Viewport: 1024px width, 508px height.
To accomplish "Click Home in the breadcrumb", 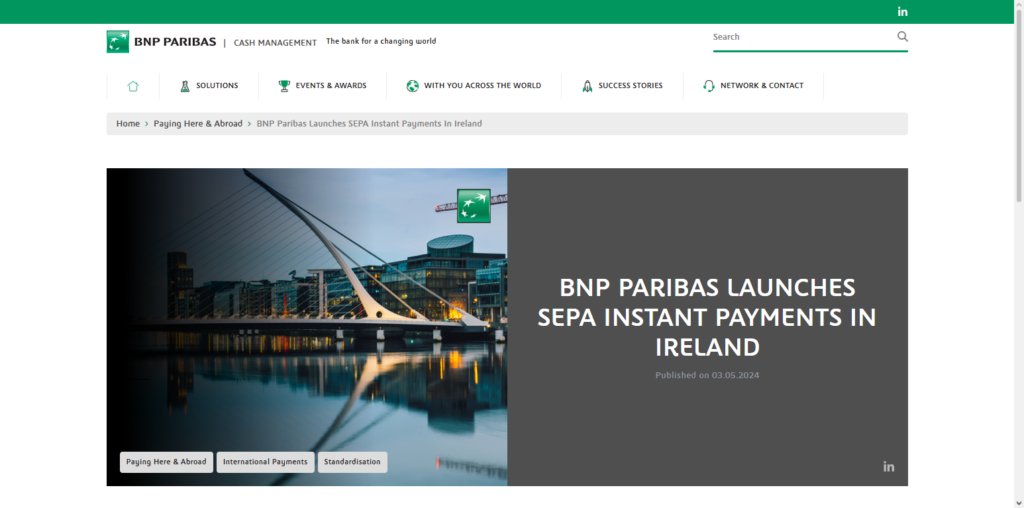I will pos(128,123).
